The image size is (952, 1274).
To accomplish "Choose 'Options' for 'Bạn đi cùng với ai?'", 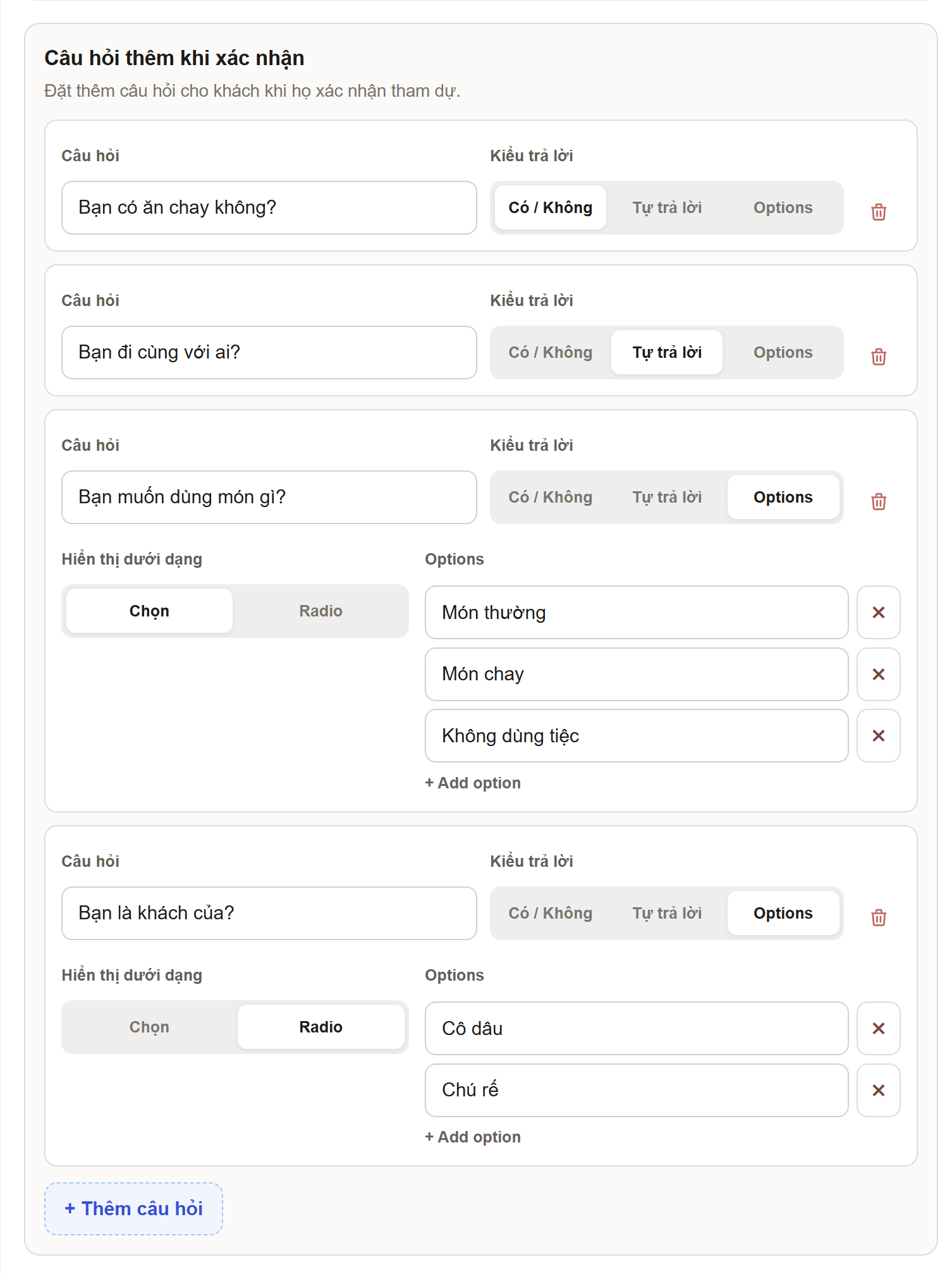I will pyautogui.click(x=783, y=352).
